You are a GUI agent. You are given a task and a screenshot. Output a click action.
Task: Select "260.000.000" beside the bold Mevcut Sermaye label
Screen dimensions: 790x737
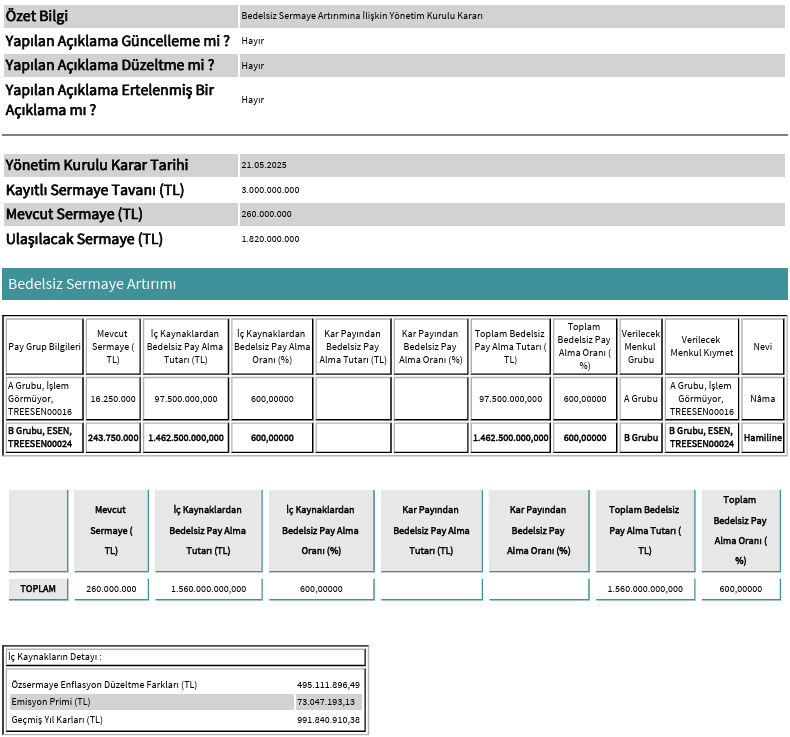pyautogui.click(x=266, y=214)
